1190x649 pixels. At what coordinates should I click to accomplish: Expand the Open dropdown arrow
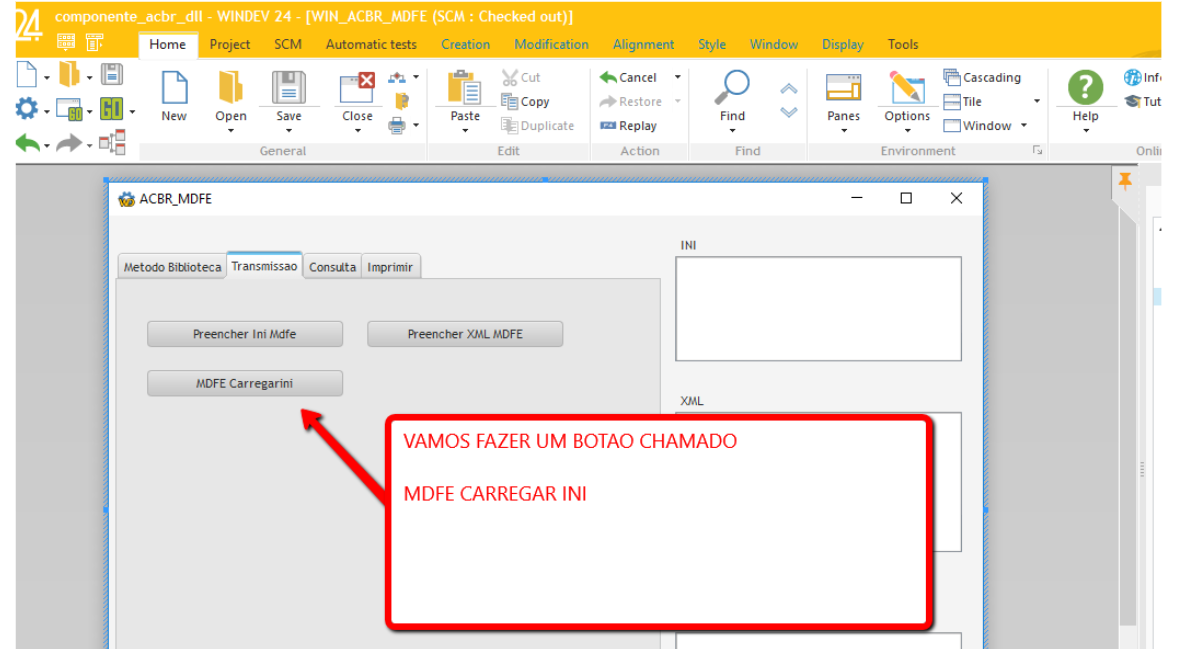[x=231, y=131]
